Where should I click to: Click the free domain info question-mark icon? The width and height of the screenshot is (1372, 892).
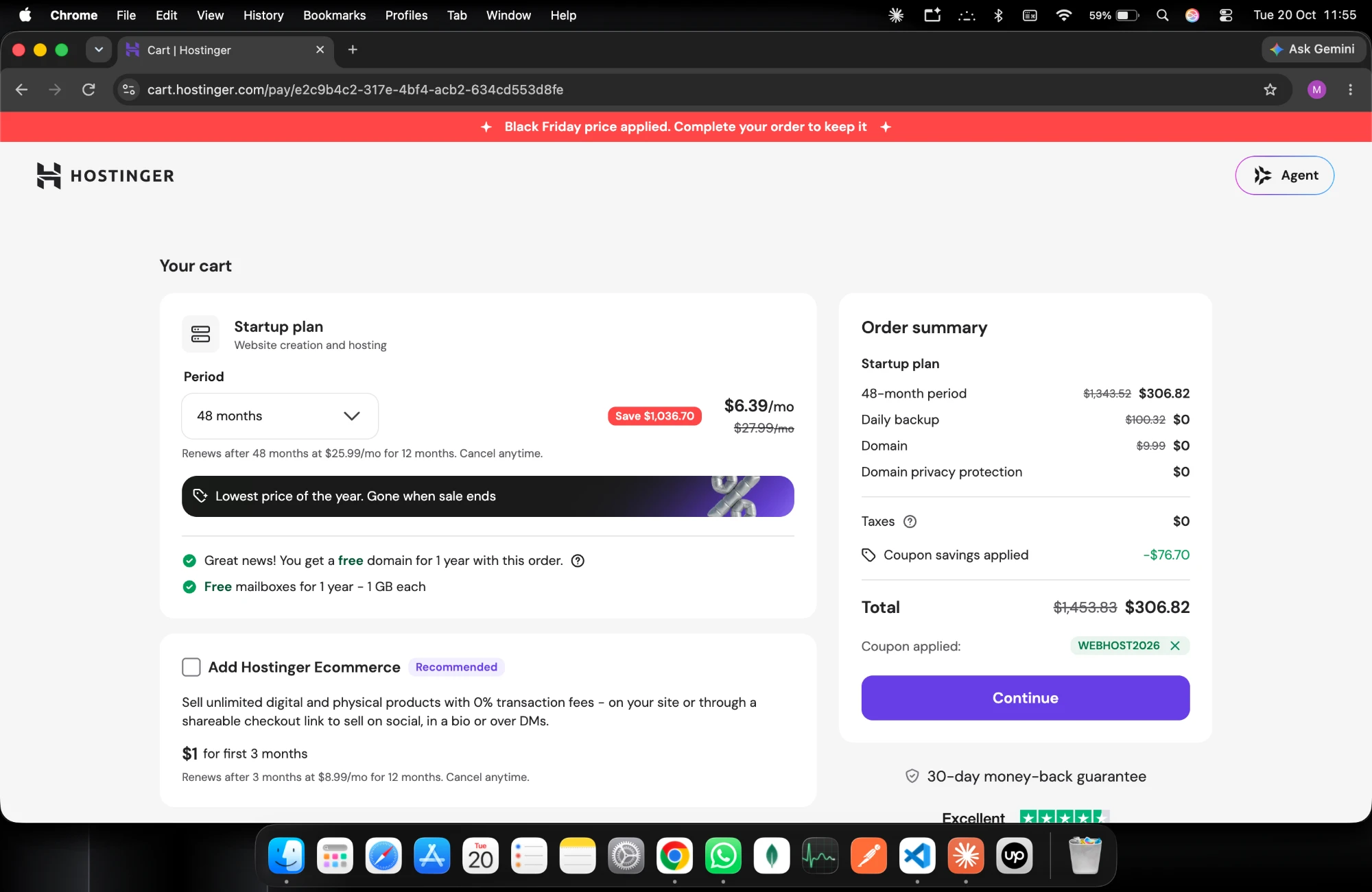[x=578, y=561]
